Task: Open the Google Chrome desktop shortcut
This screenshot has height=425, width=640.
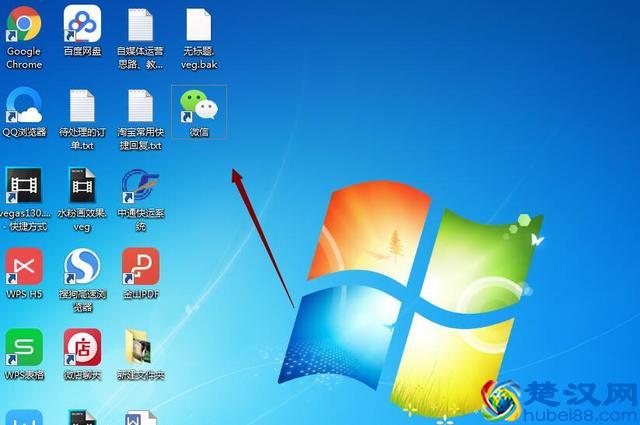Action: [x=24, y=25]
